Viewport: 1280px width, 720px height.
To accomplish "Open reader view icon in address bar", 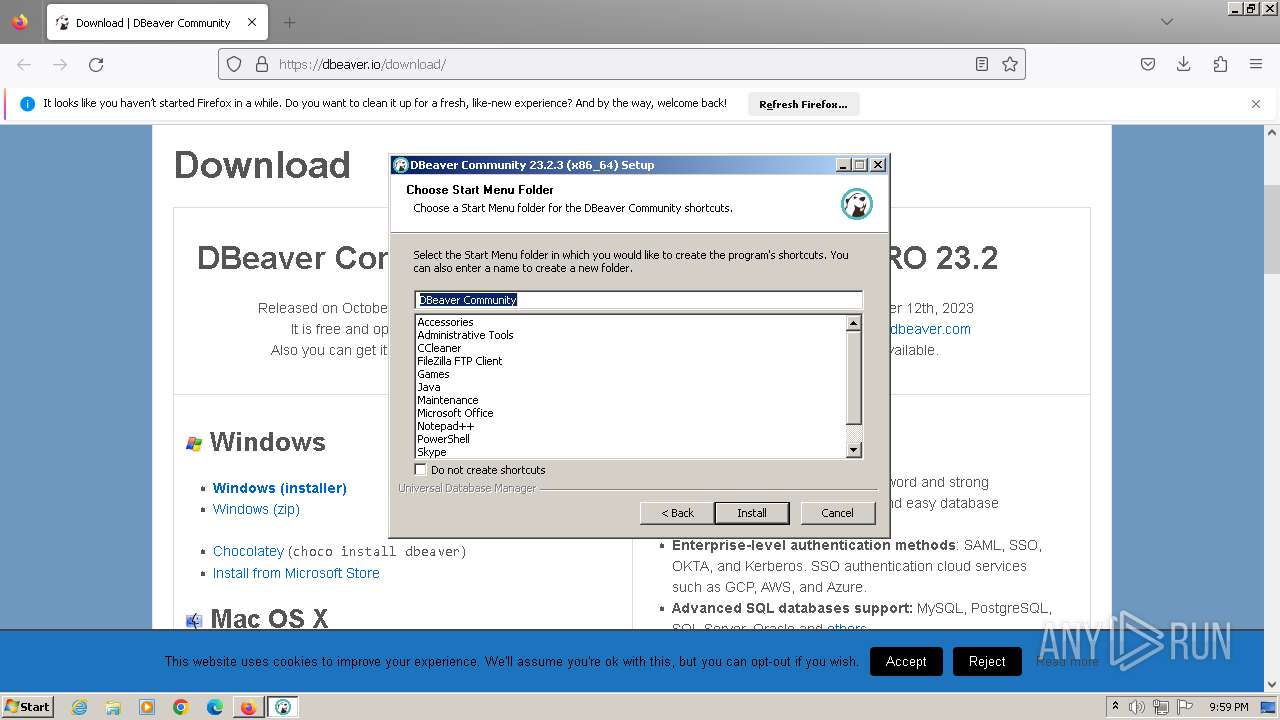I will coord(982,64).
